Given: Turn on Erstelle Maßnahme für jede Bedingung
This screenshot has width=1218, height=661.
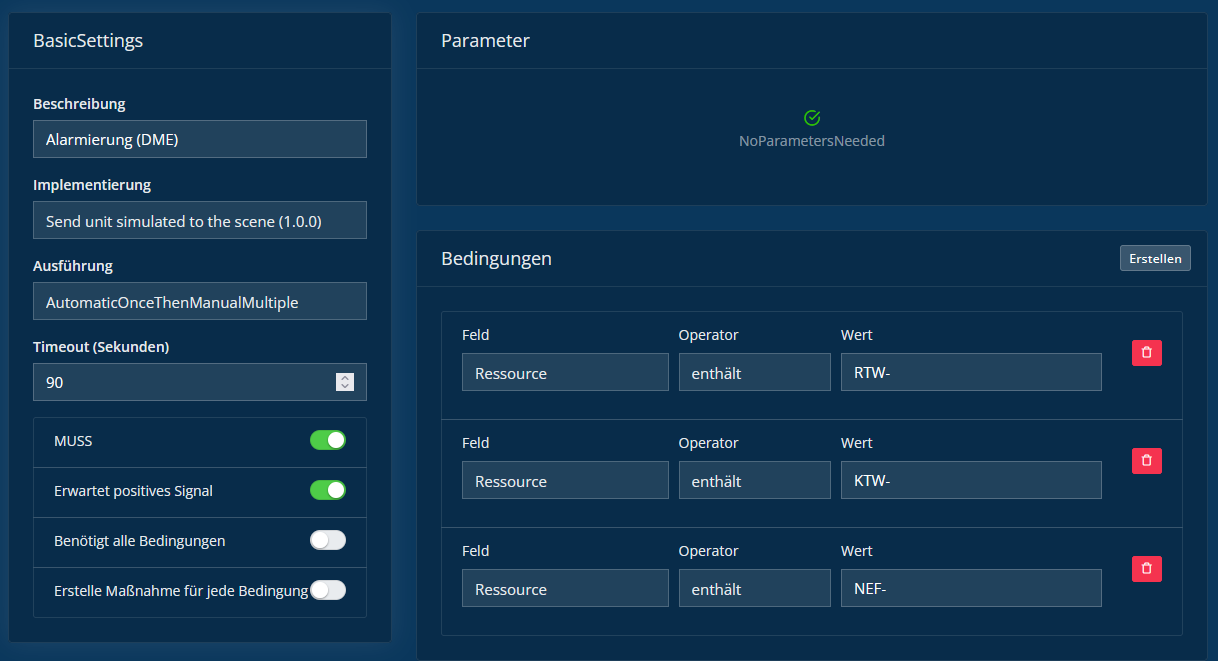Looking at the screenshot, I should (327, 590).
